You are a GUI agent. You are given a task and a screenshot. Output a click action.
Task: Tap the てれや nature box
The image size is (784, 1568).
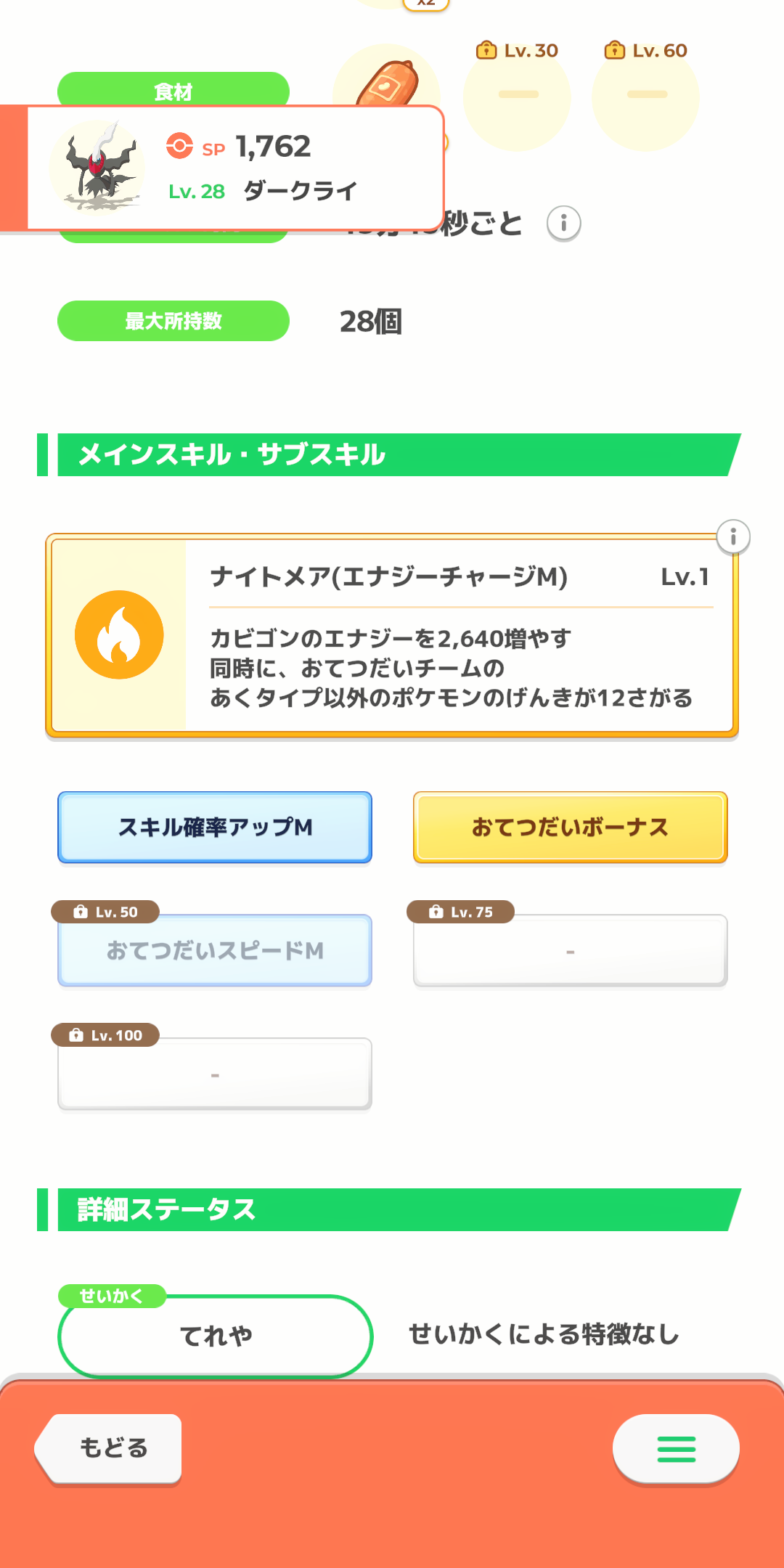point(216,1336)
